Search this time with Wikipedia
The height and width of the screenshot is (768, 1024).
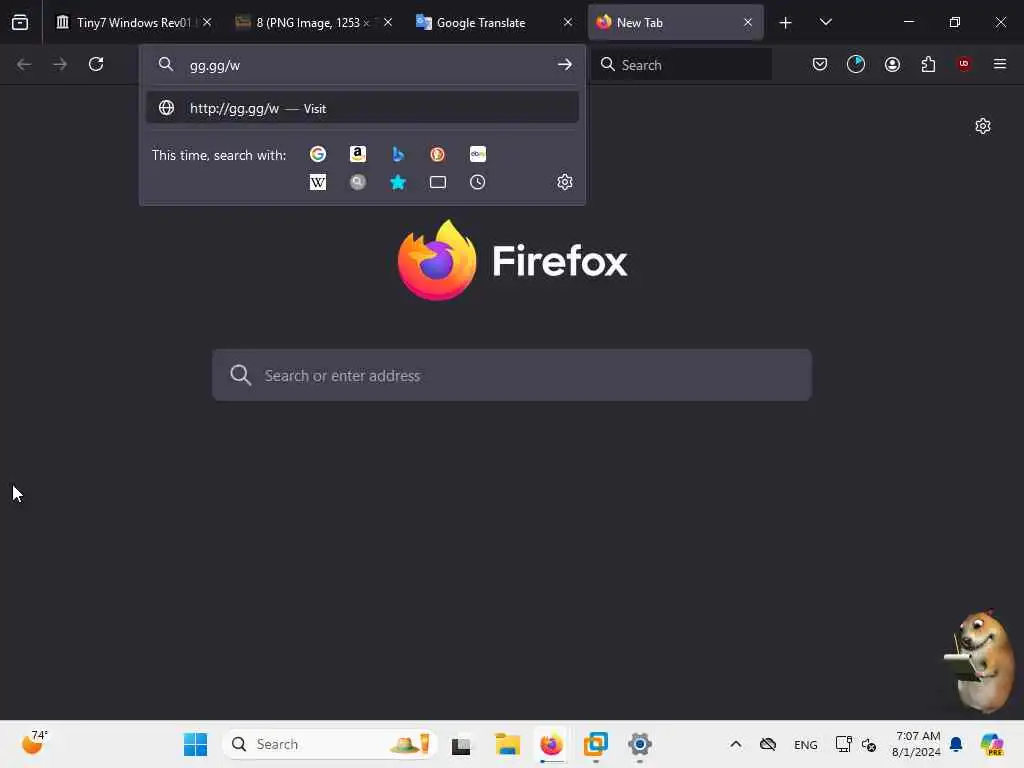click(x=318, y=182)
